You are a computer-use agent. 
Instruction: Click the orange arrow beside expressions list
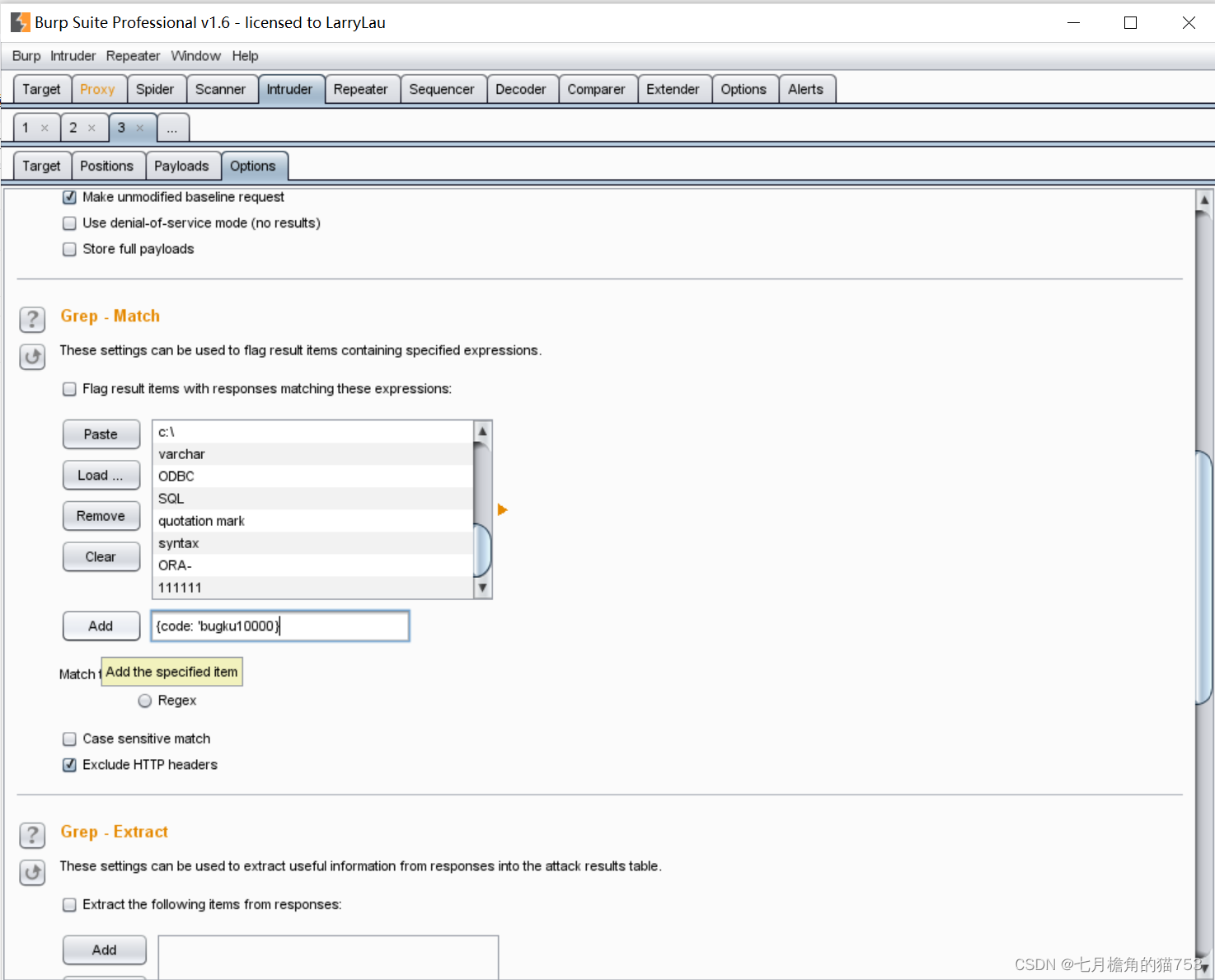point(502,510)
